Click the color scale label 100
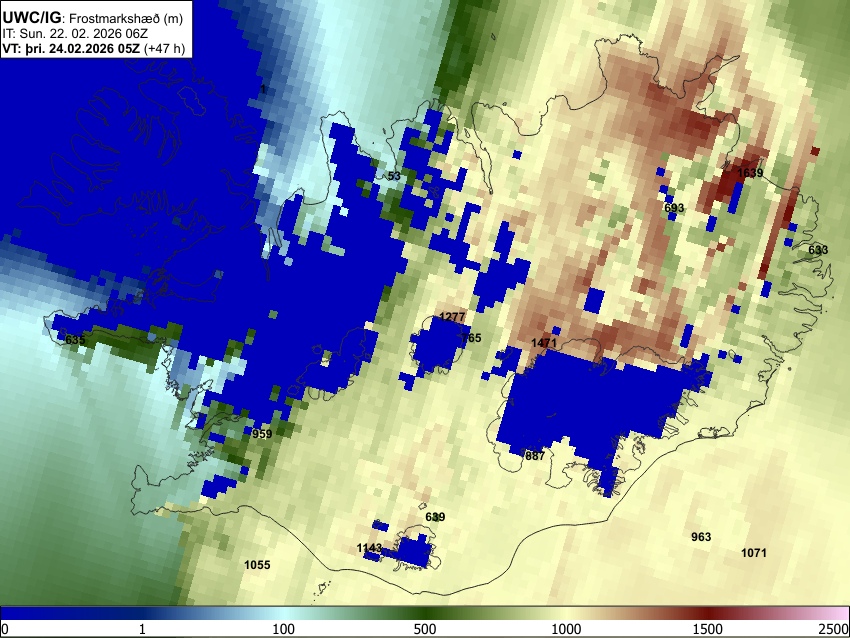Screen dimensions: 850x638 click(x=284, y=629)
